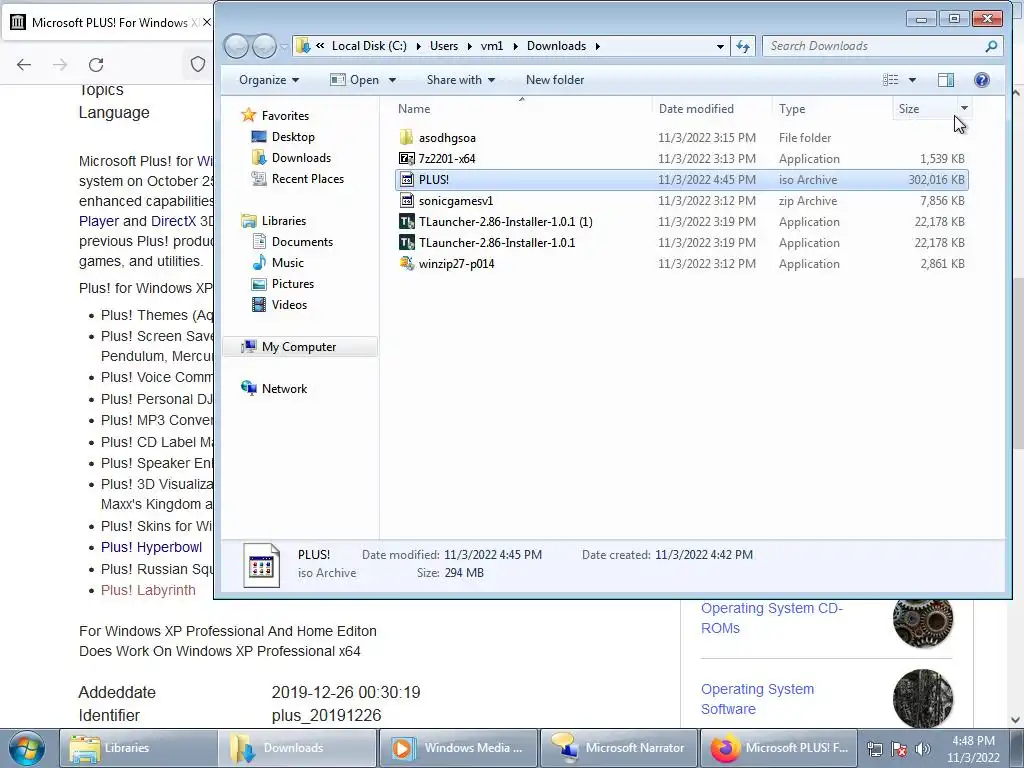Screen dimensions: 1024x768
Task: Click the search magnifier icon
Action: click(x=991, y=46)
